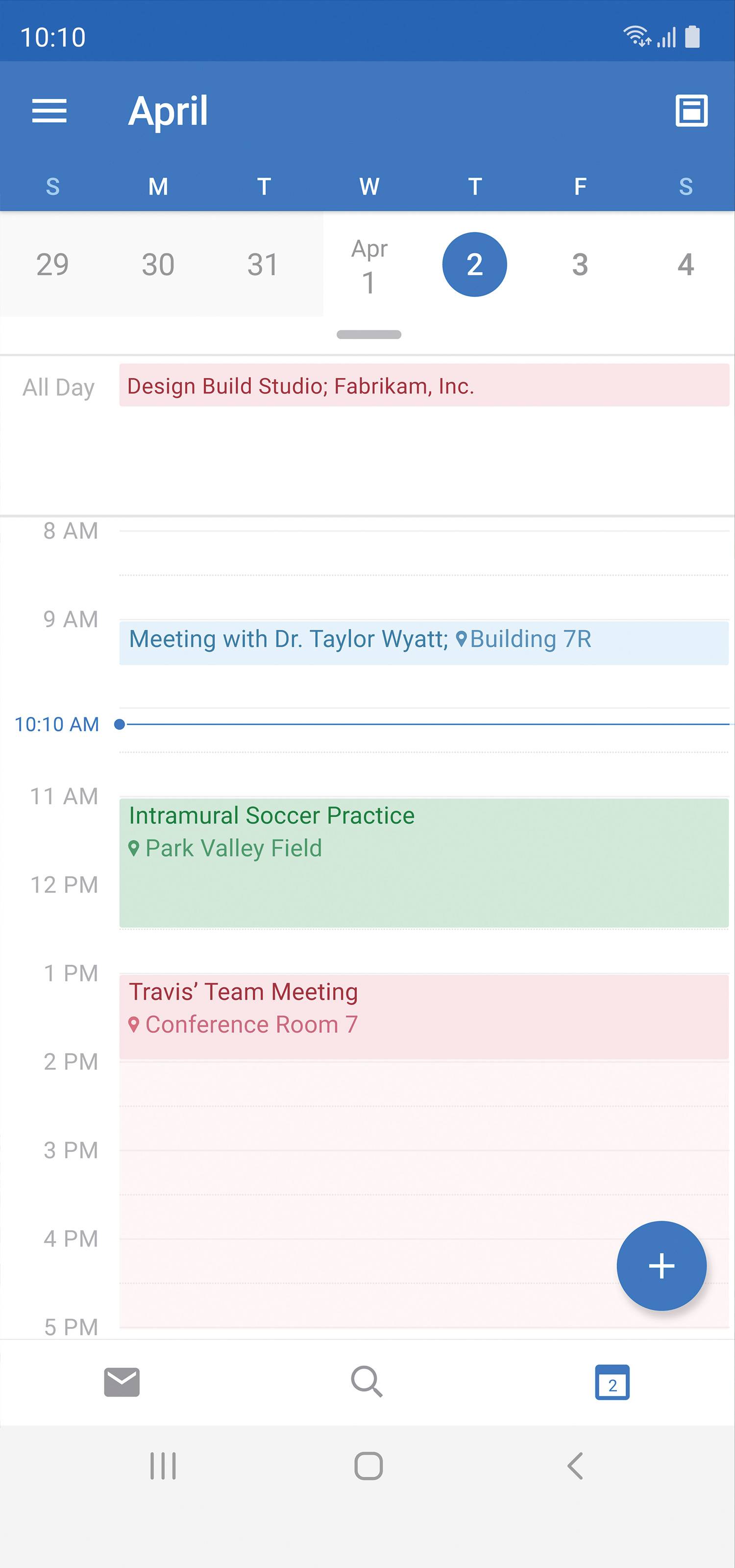Select the Calendar tab icon
Viewport: 735px width, 1568px height.
coord(612,1383)
